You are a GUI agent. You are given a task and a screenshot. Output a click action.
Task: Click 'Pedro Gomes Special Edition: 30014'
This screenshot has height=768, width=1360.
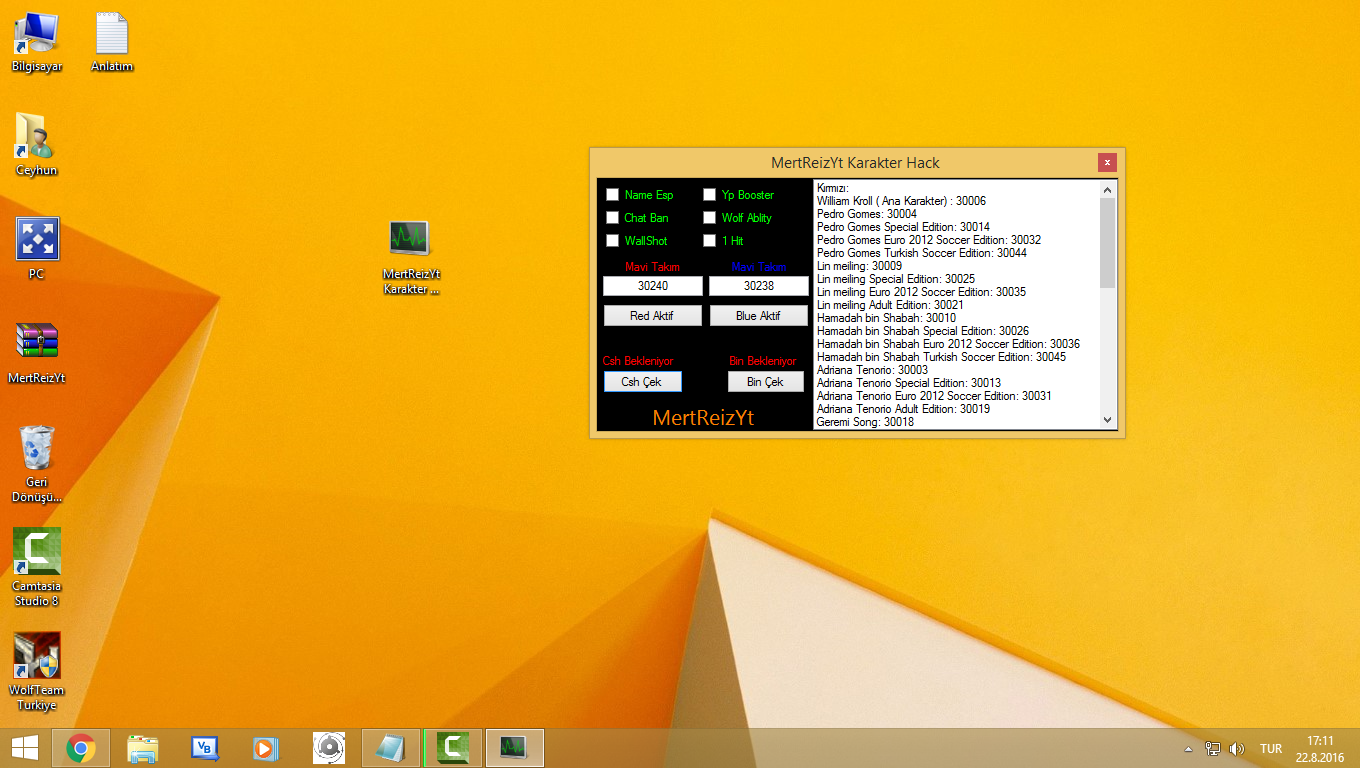(x=904, y=227)
